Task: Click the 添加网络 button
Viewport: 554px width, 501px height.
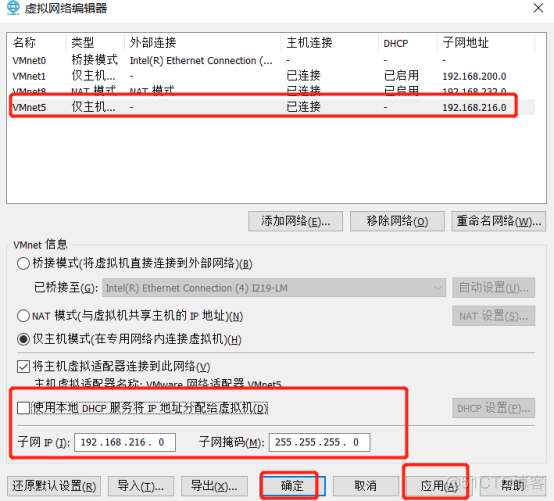Action: click(295, 221)
